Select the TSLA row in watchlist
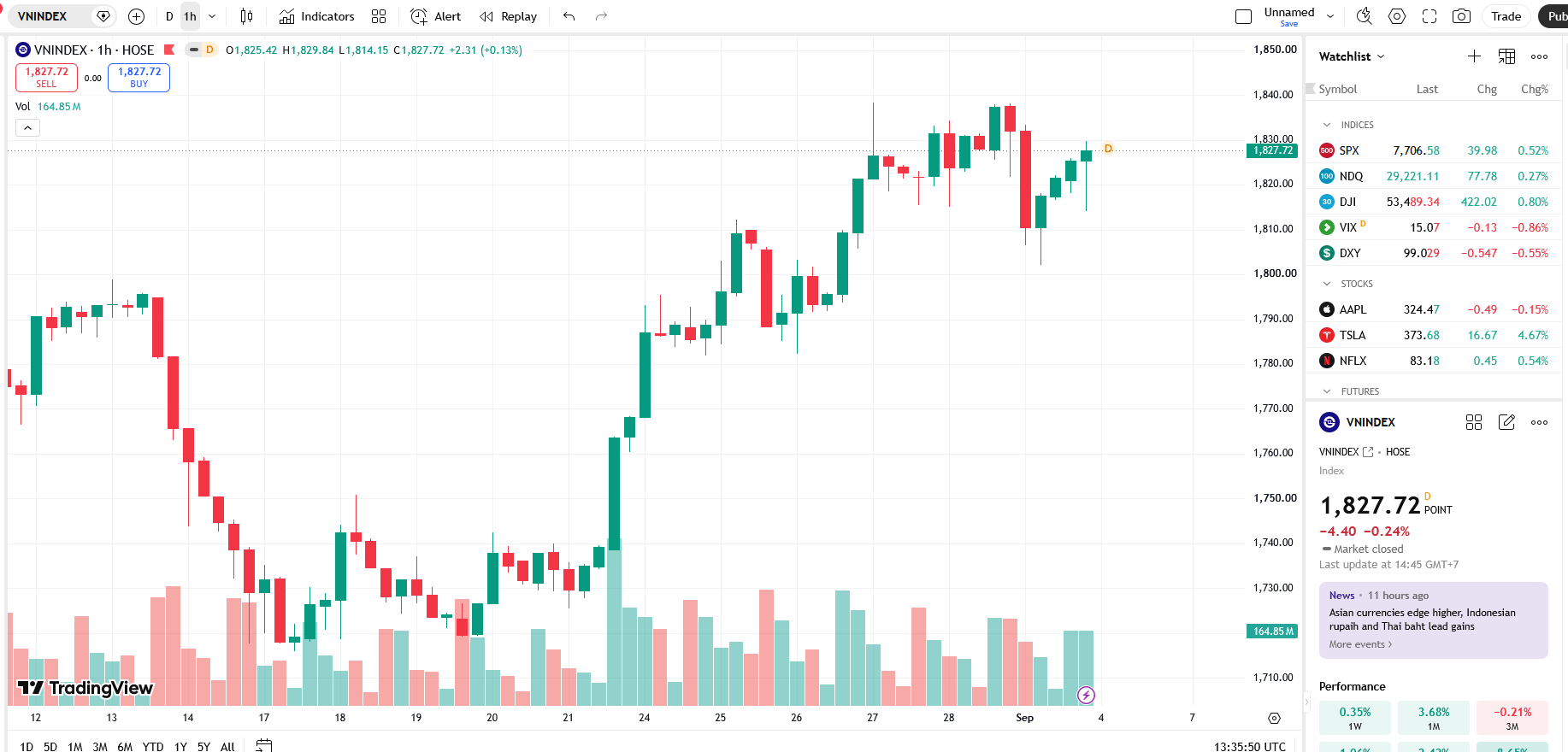 1434,335
